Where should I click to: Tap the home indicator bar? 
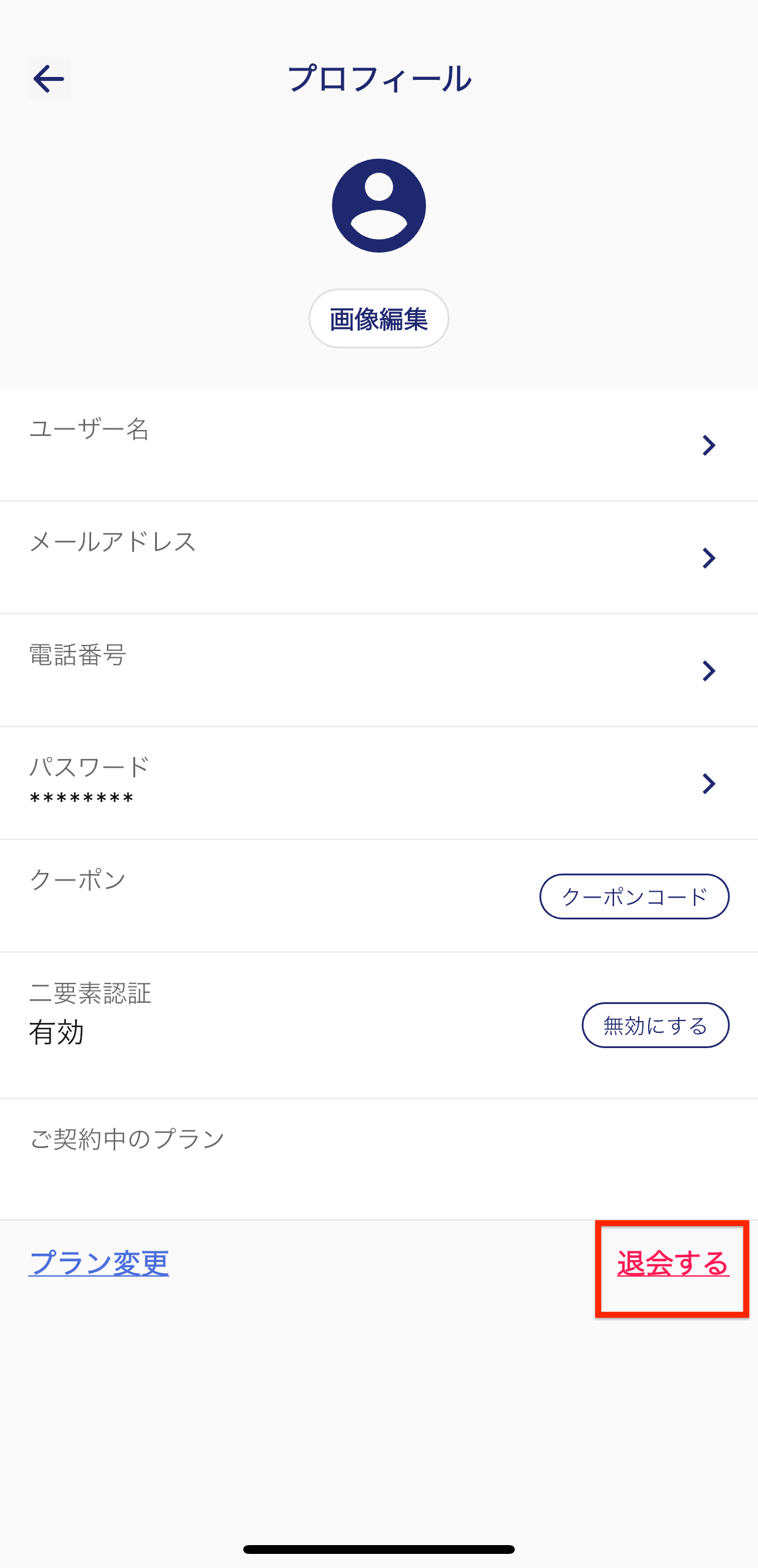point(378,1549)
